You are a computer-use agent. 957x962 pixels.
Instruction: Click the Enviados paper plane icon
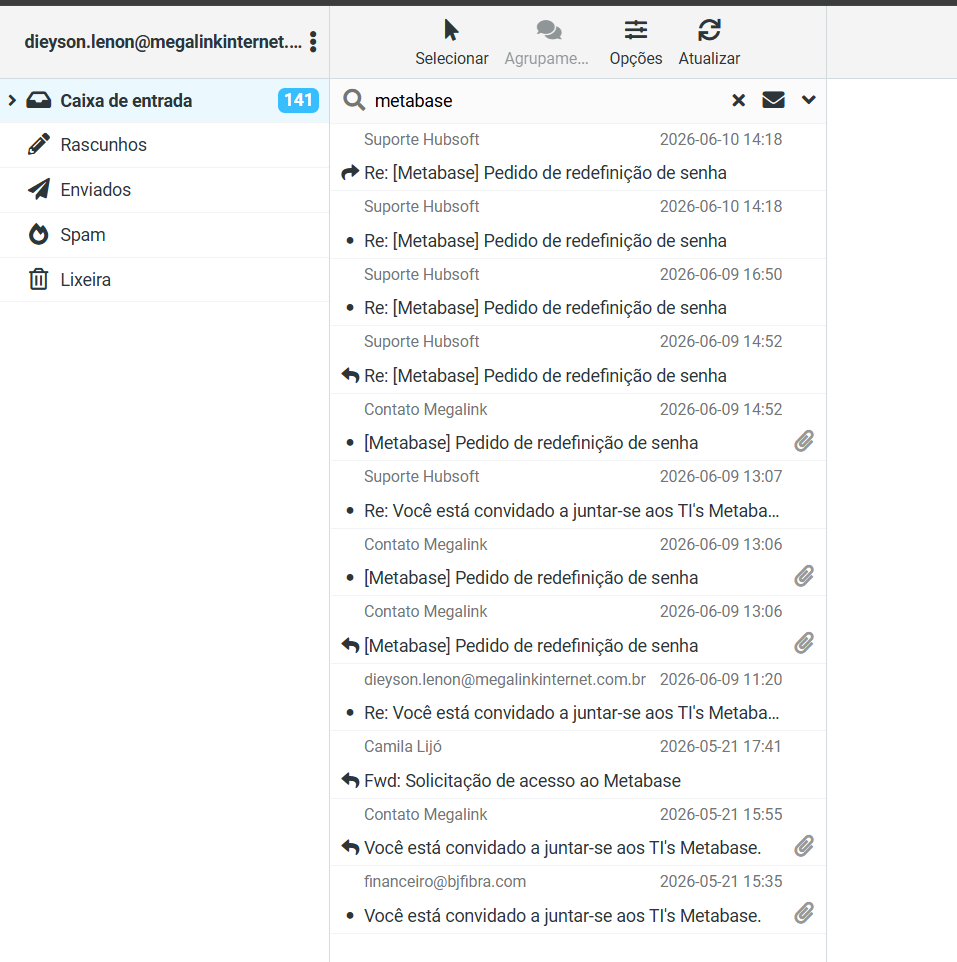click(x=39, y=189)
